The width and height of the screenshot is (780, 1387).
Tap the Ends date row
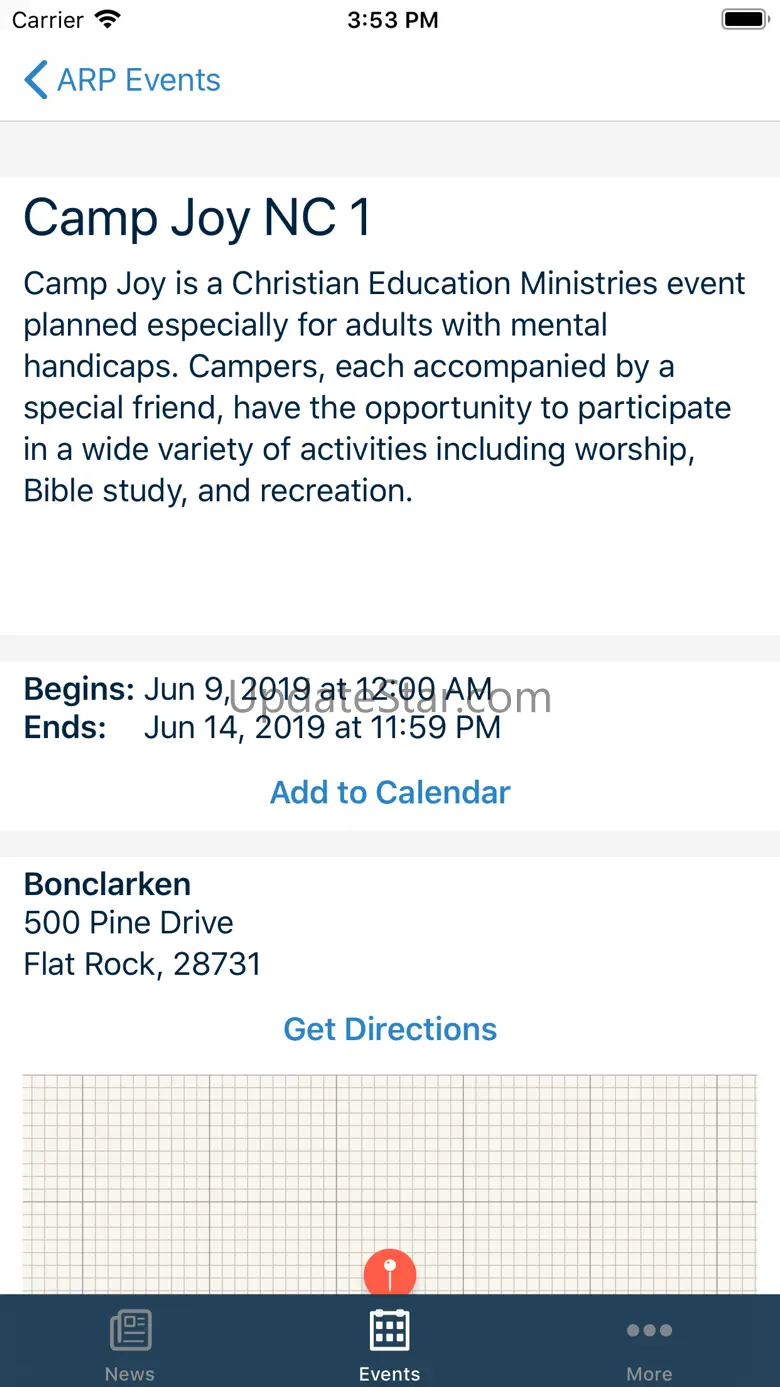point(262,727)
